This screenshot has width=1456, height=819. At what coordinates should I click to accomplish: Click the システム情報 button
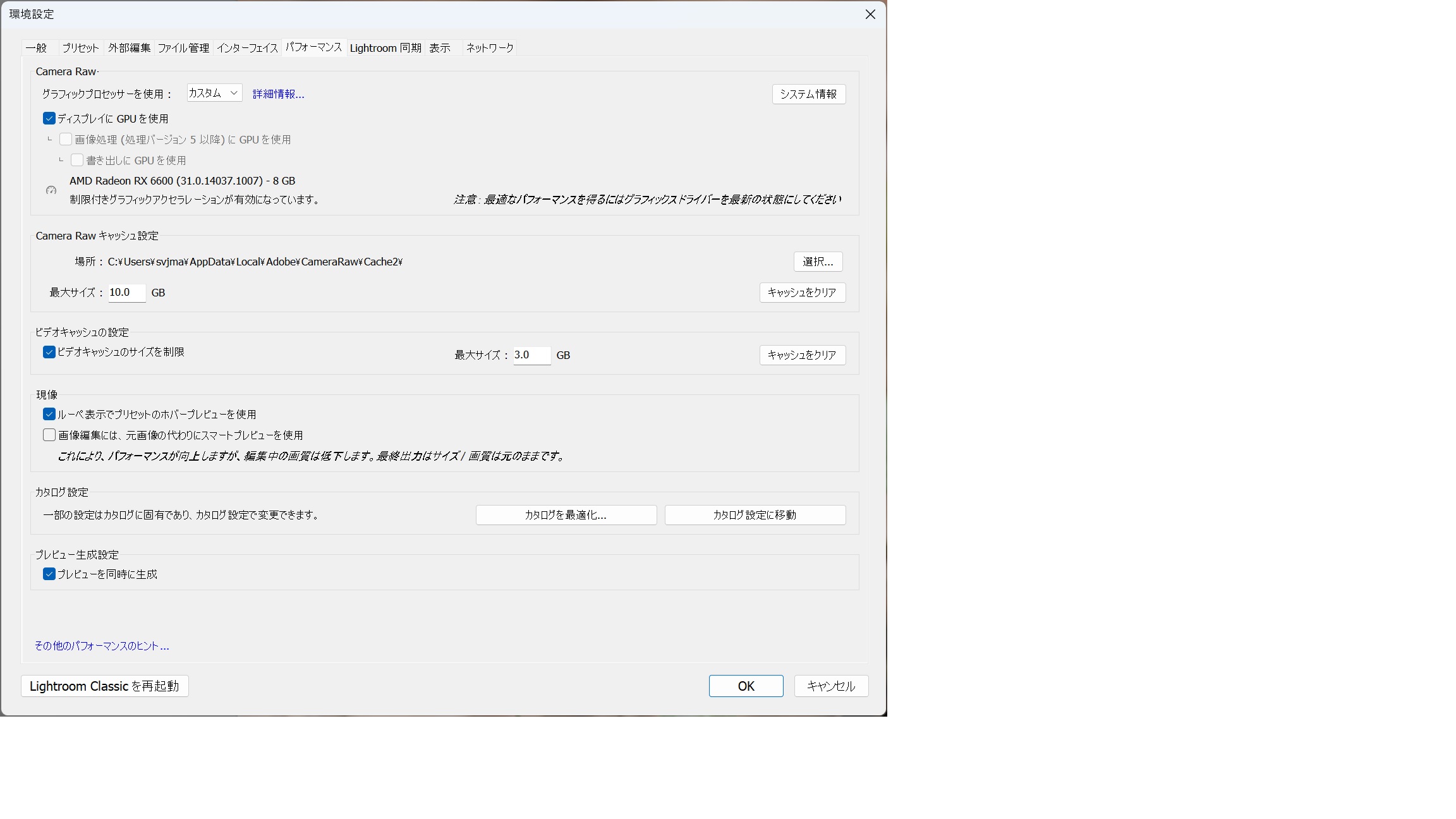808,94
